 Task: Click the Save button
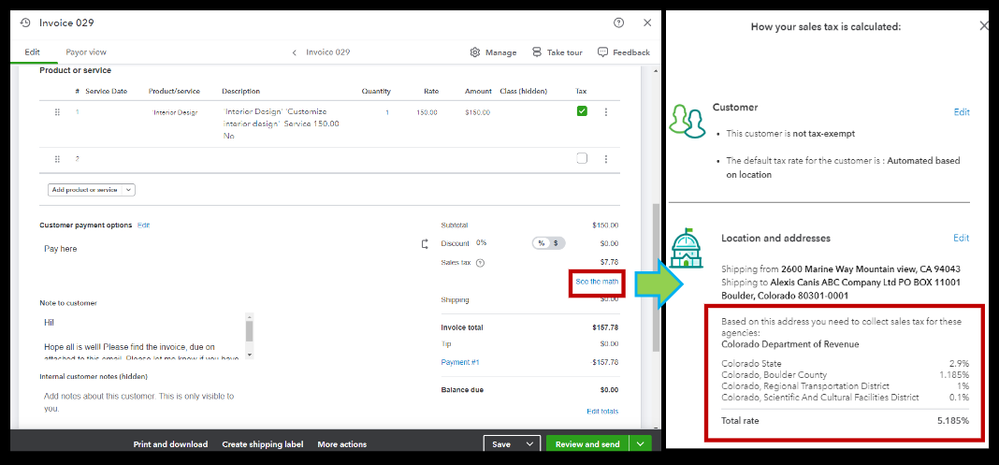[501, 444]
